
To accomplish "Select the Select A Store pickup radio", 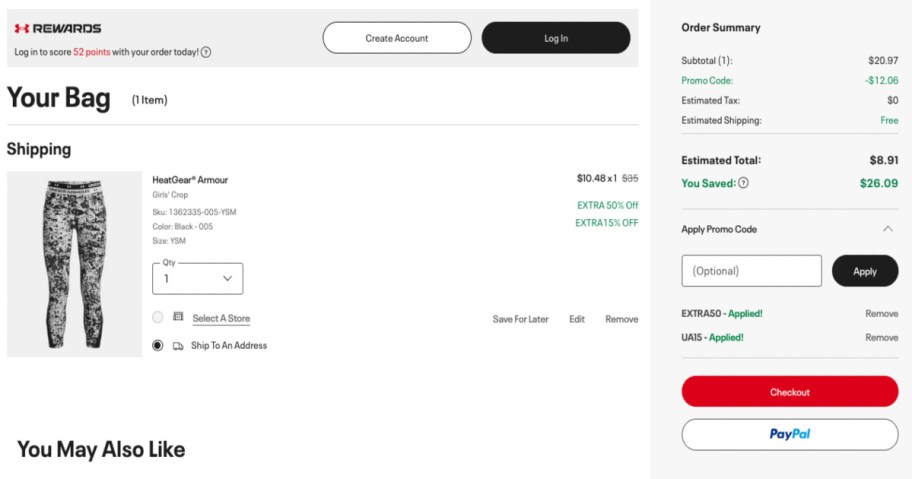I will pos(158,317).
